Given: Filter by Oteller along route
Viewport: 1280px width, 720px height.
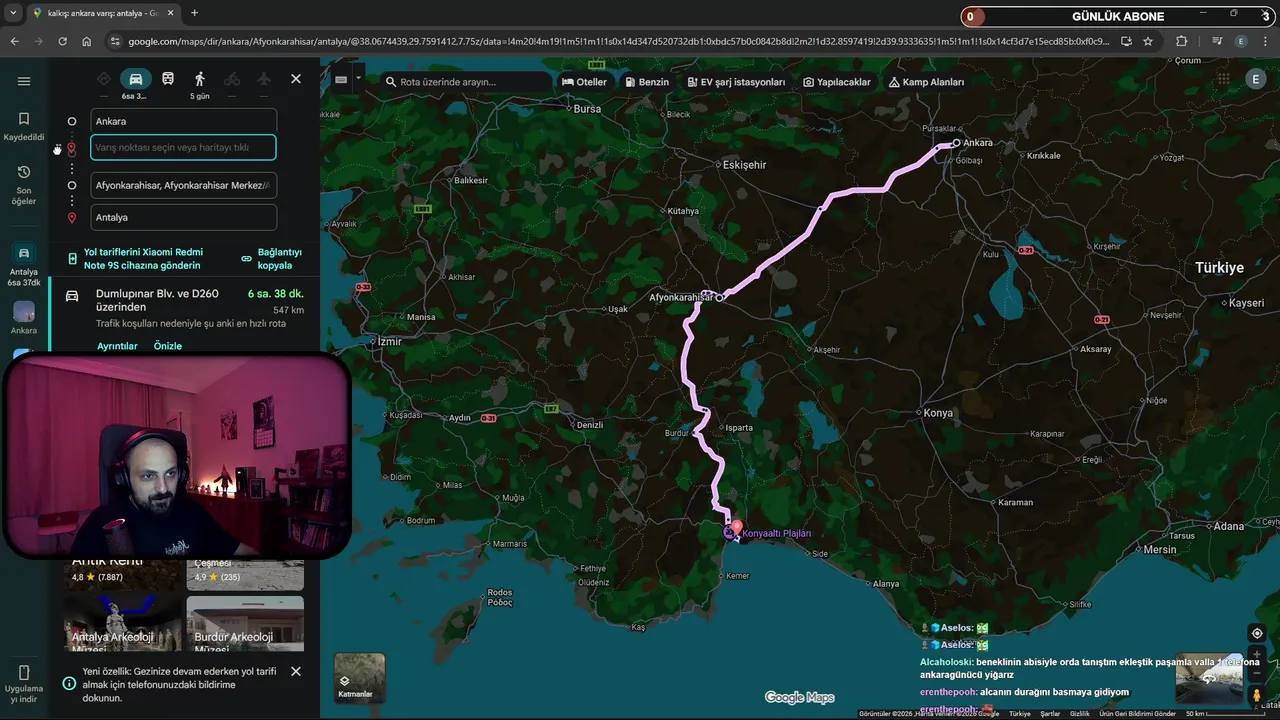Looking at the screenshot, I should pyautogui.click(x=584, y=82).
